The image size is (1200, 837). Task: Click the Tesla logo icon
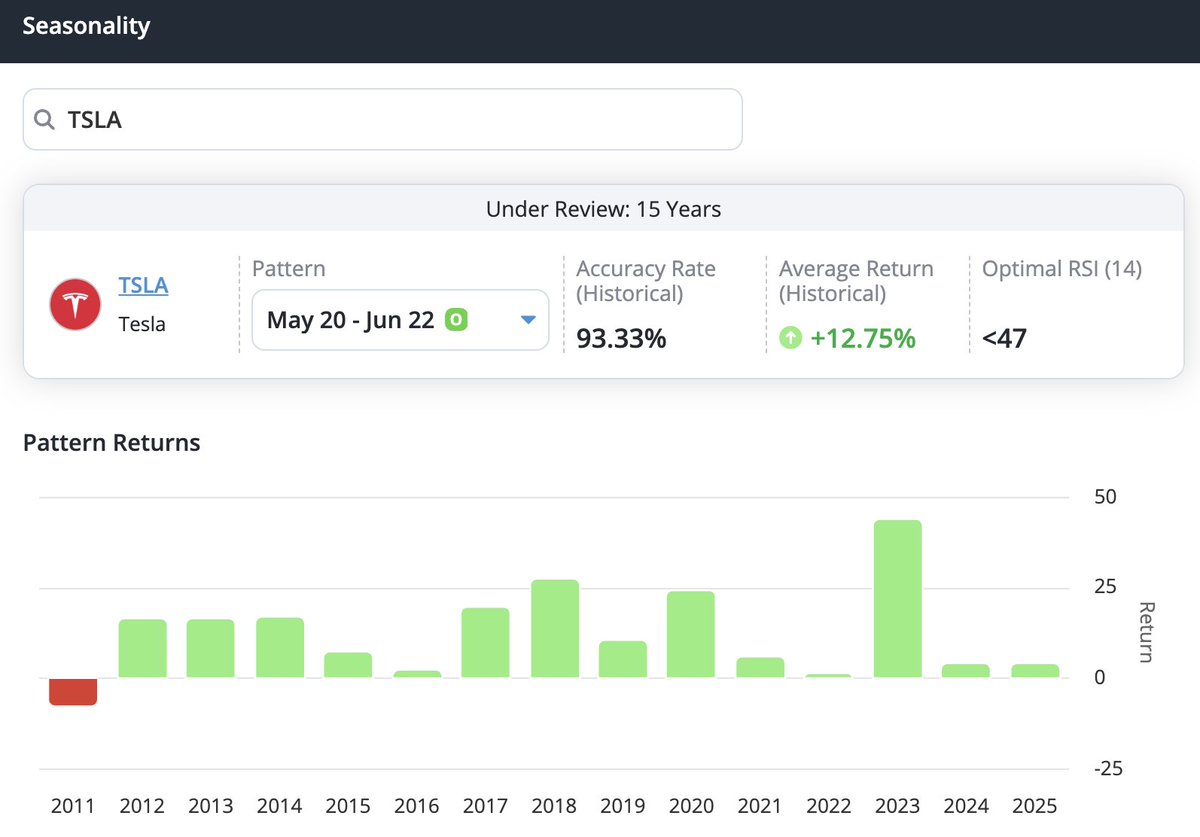tap(76, 305)
